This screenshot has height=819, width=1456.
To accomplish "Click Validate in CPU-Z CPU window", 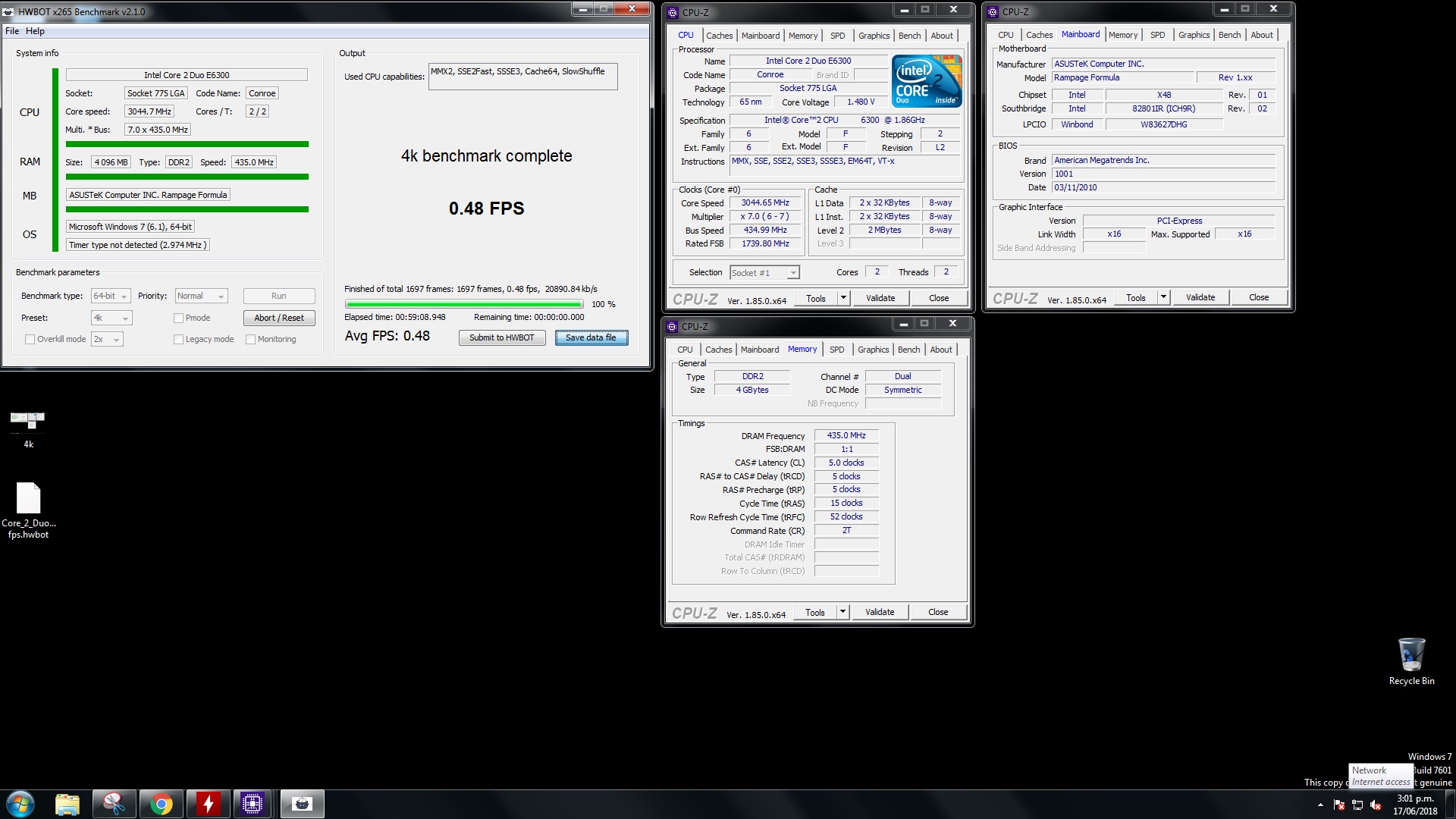I will pos(880,298).
